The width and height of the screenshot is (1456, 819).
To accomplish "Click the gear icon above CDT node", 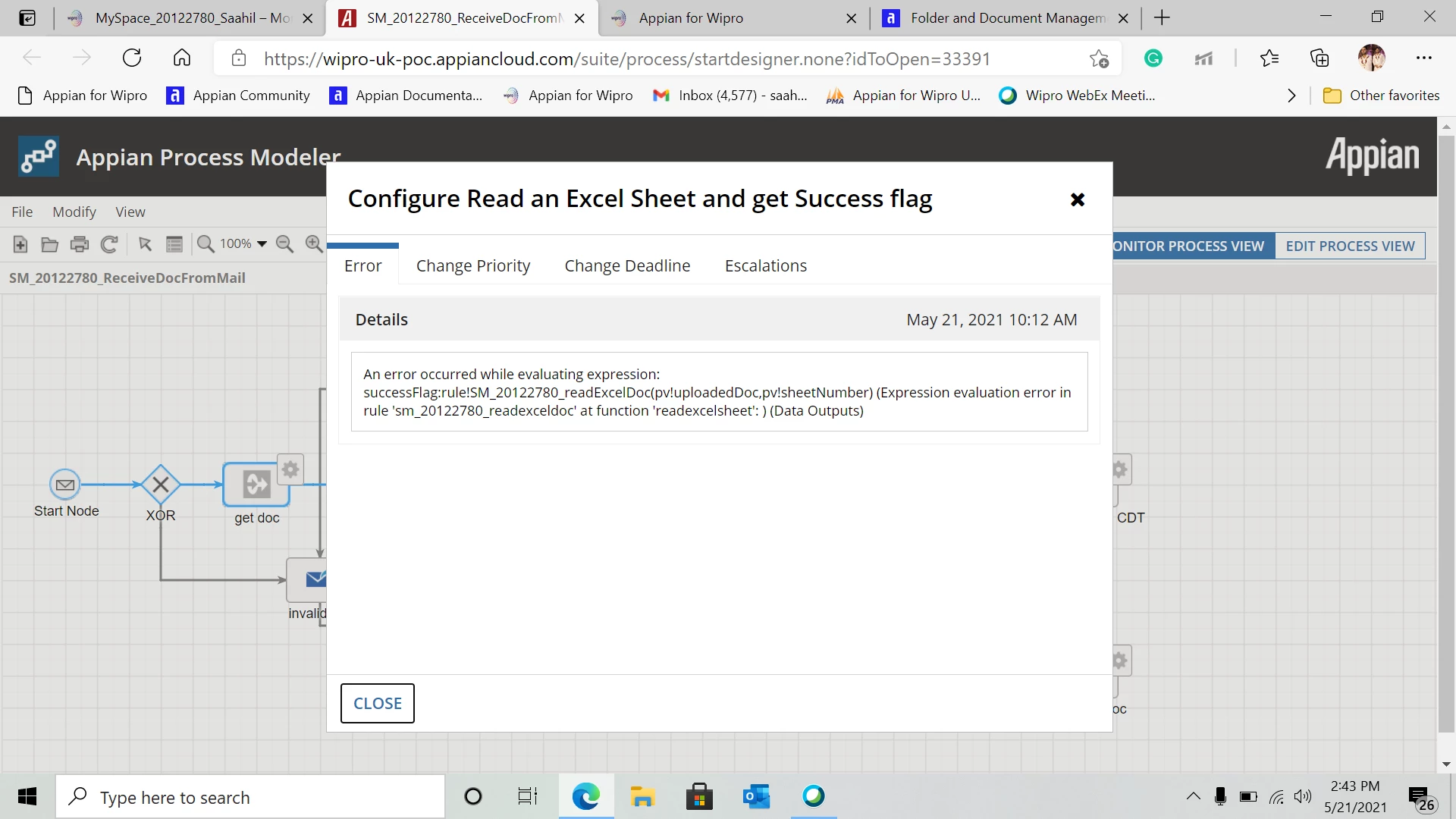I will 1121,469.
